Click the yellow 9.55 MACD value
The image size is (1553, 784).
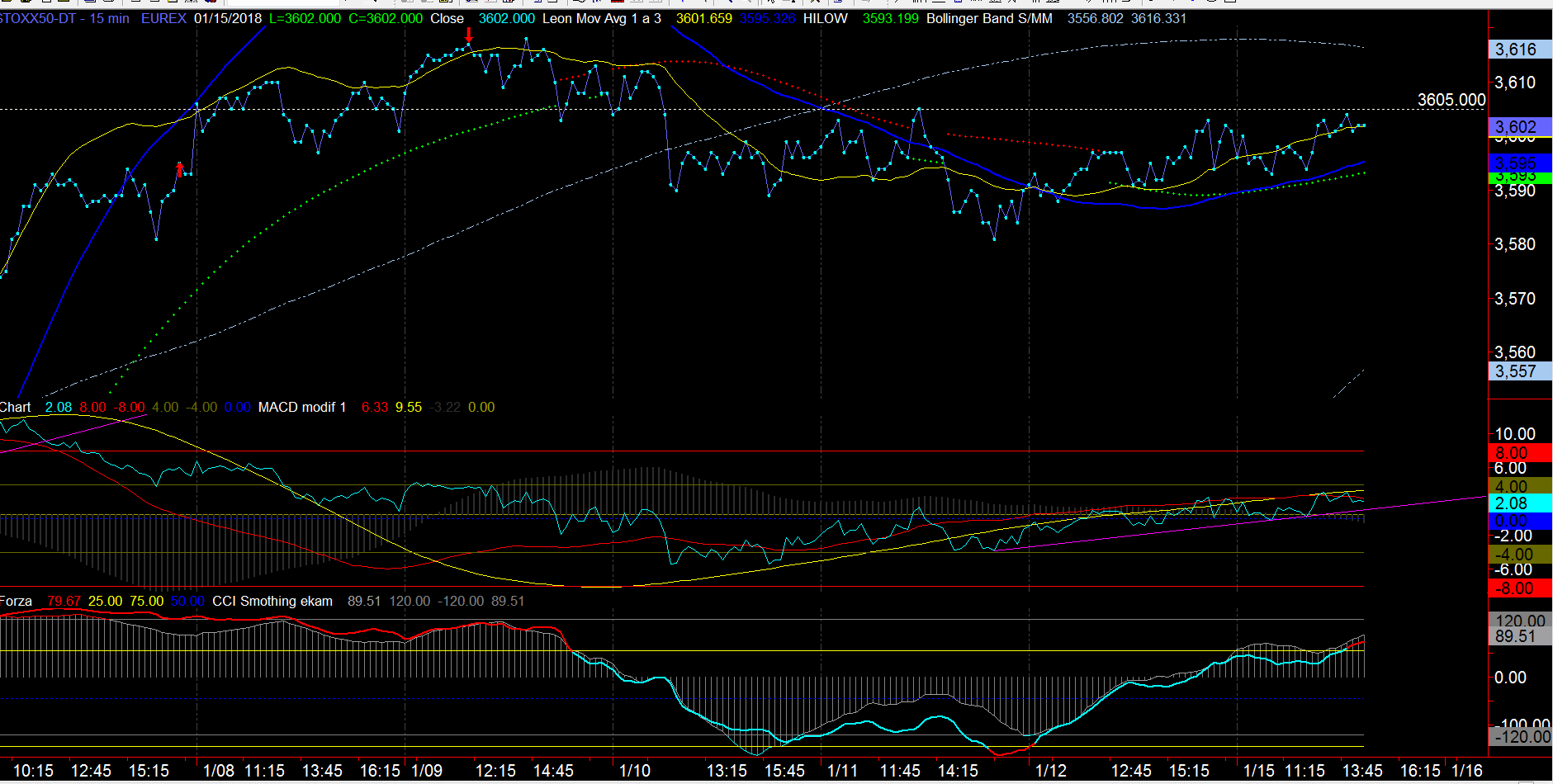(x=409, y=407)
